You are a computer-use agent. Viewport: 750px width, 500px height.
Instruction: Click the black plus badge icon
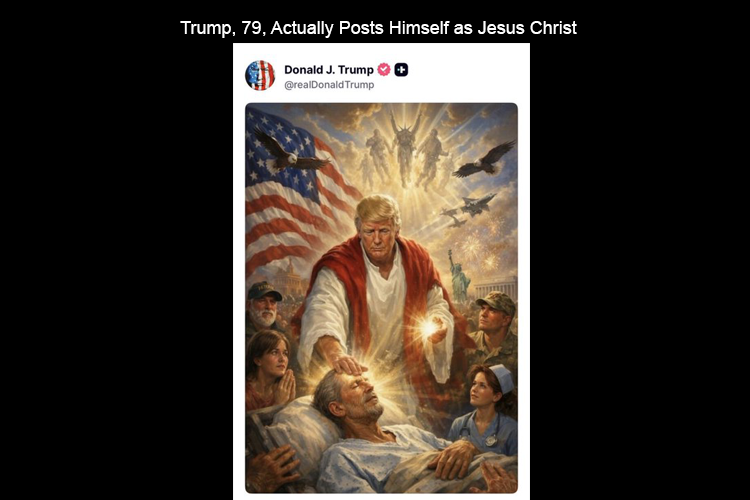click(x=401, y=70)
